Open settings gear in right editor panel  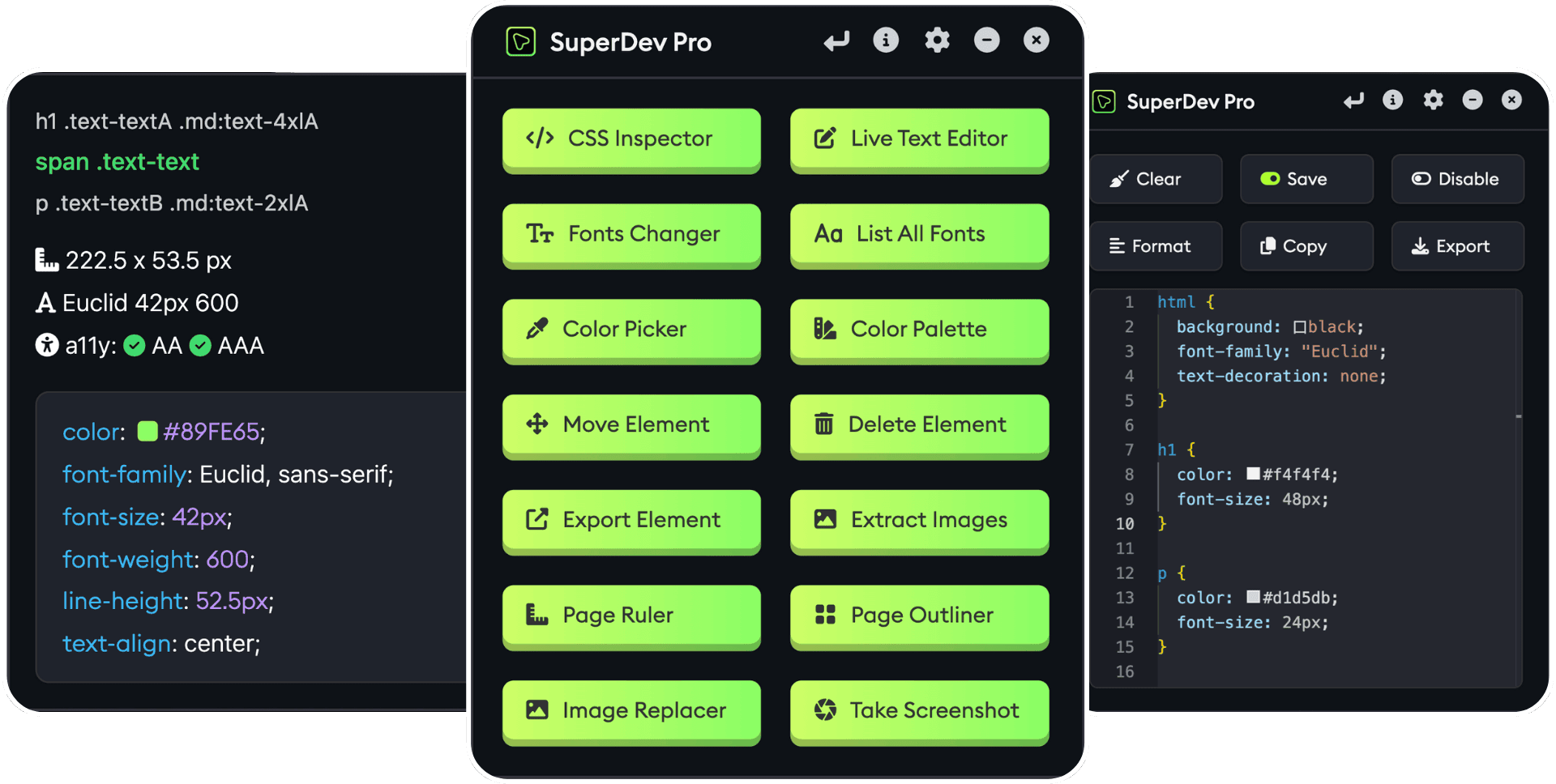click(1433, 100)
